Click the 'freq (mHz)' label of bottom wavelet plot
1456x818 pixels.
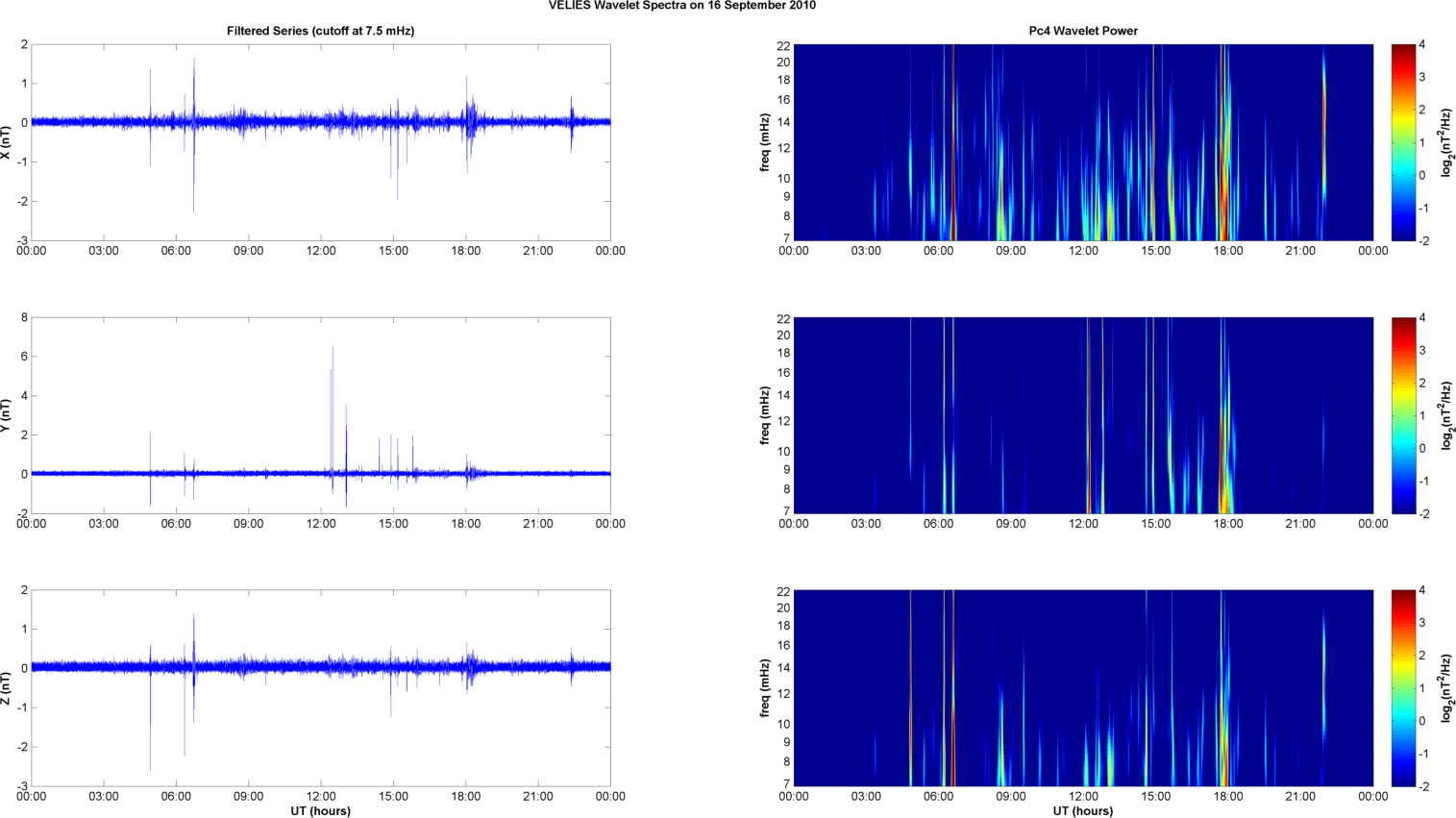pos(765,688)
